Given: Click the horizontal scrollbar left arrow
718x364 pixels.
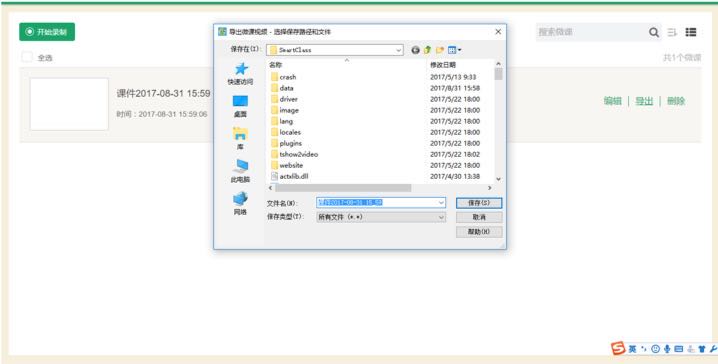Looking at the screenshot, I should 270,188.
